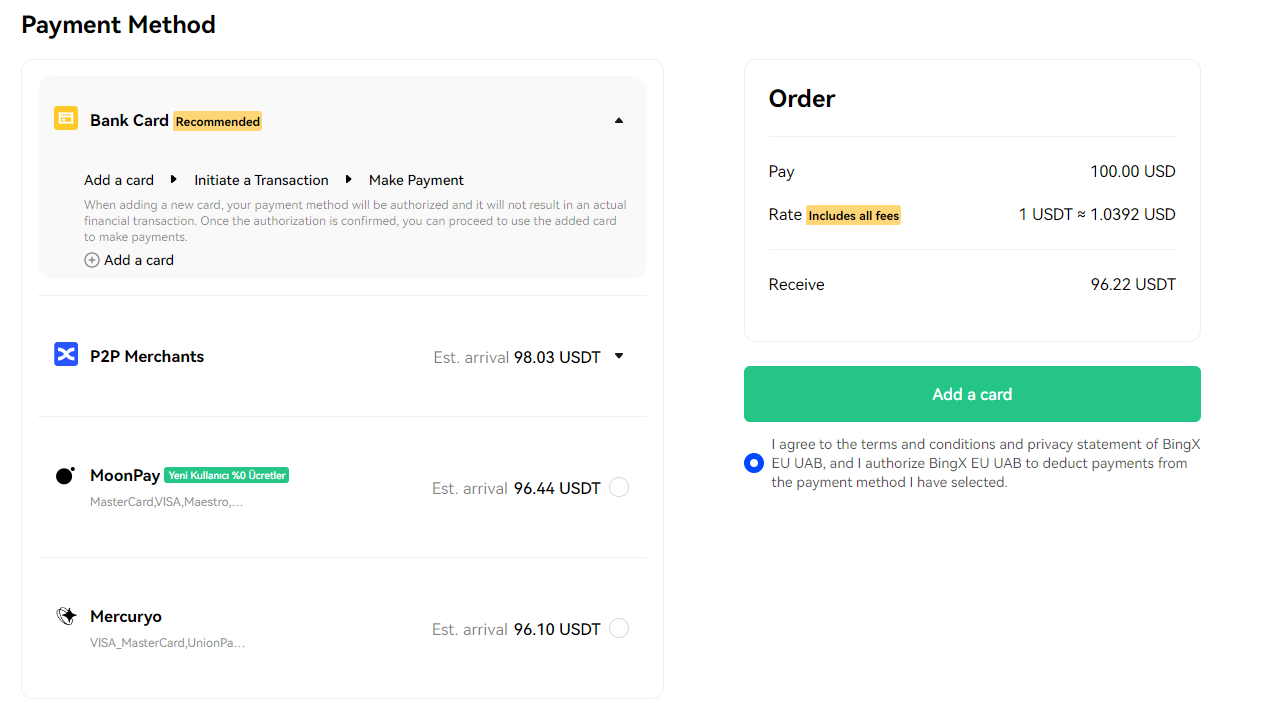Click the green Add a card button

[x=972, y=394]
